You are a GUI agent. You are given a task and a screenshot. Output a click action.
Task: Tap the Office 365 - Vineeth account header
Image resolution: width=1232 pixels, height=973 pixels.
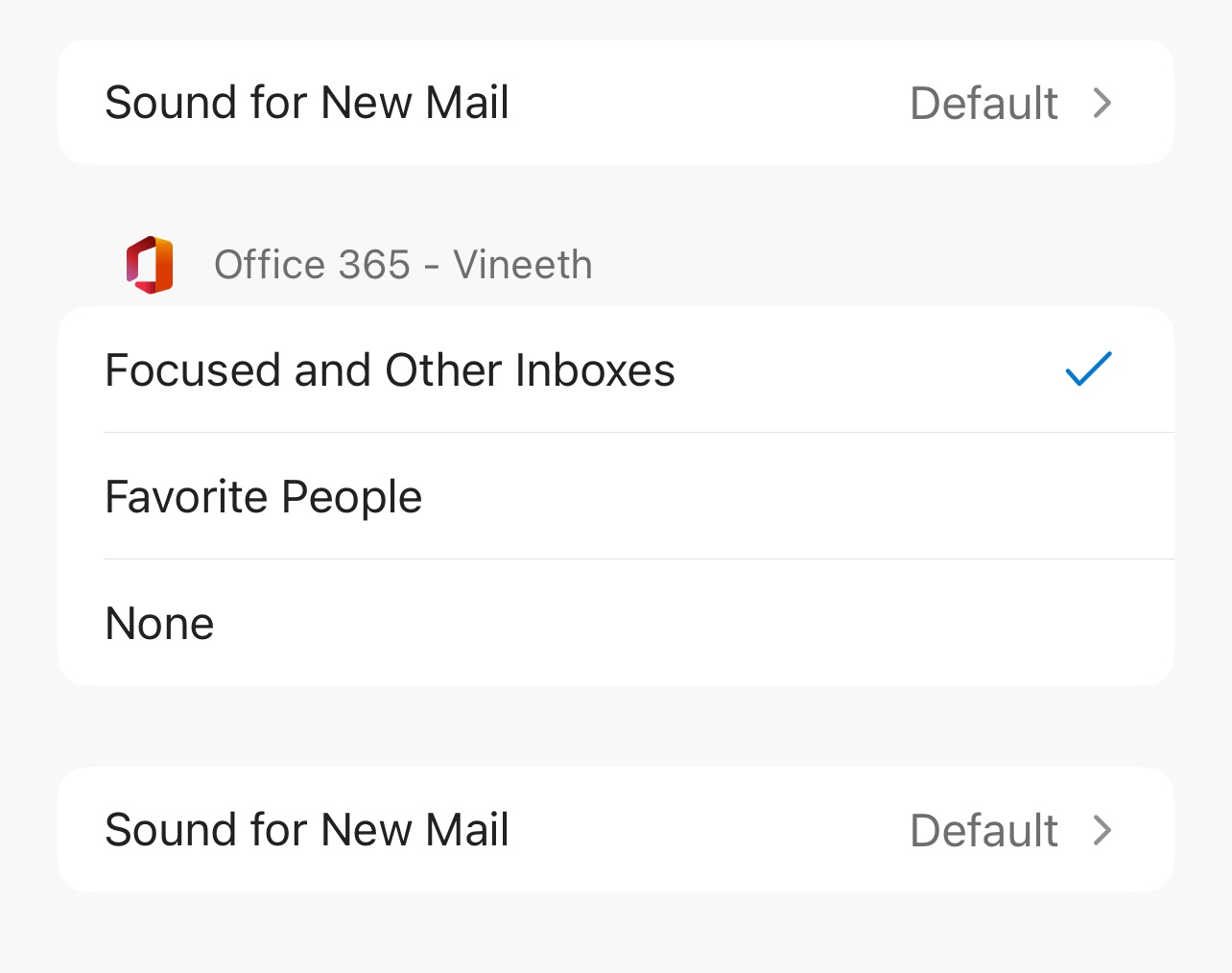[403, 265]
